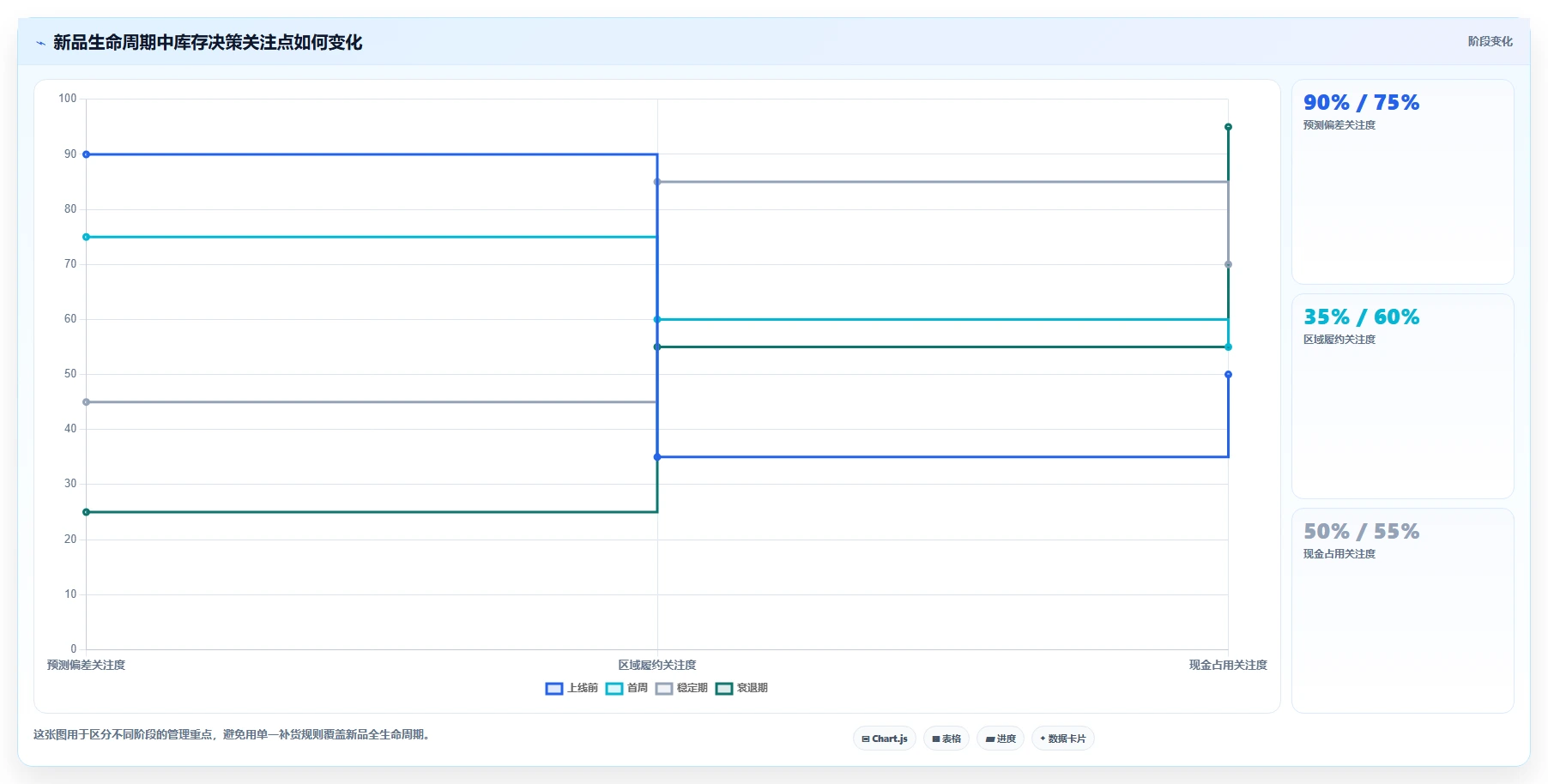Click the title 新品生命周期中库存决策关注点如何变化
The width and height of the screenshot is (1548, 784).
208,42
